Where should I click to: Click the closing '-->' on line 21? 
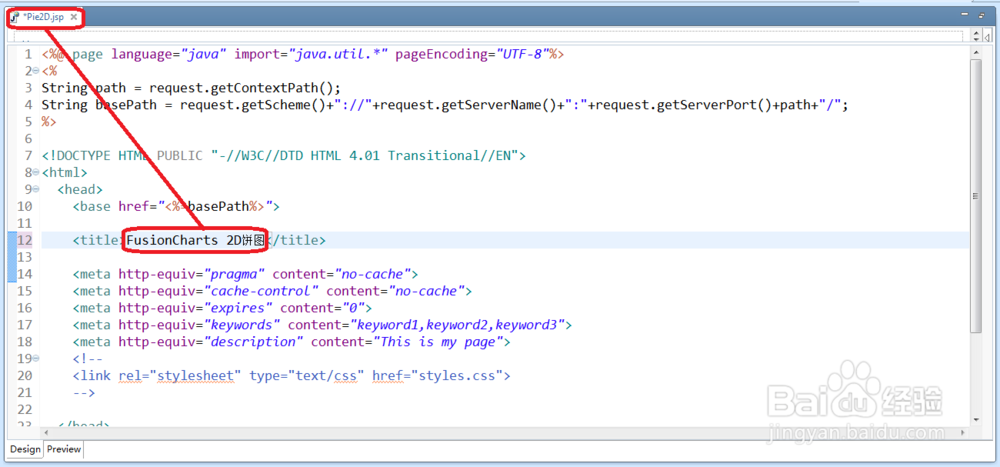84,392
